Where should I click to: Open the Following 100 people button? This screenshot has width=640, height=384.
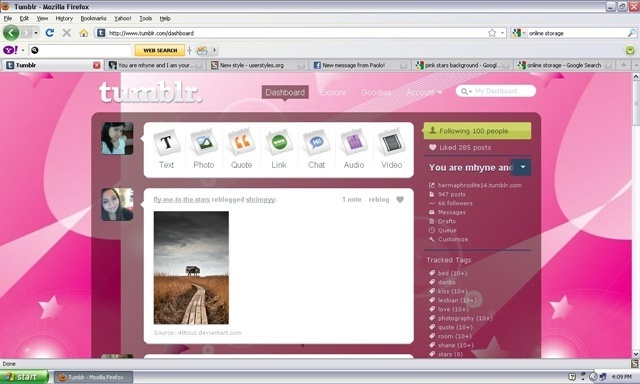(x=477, y=131)
